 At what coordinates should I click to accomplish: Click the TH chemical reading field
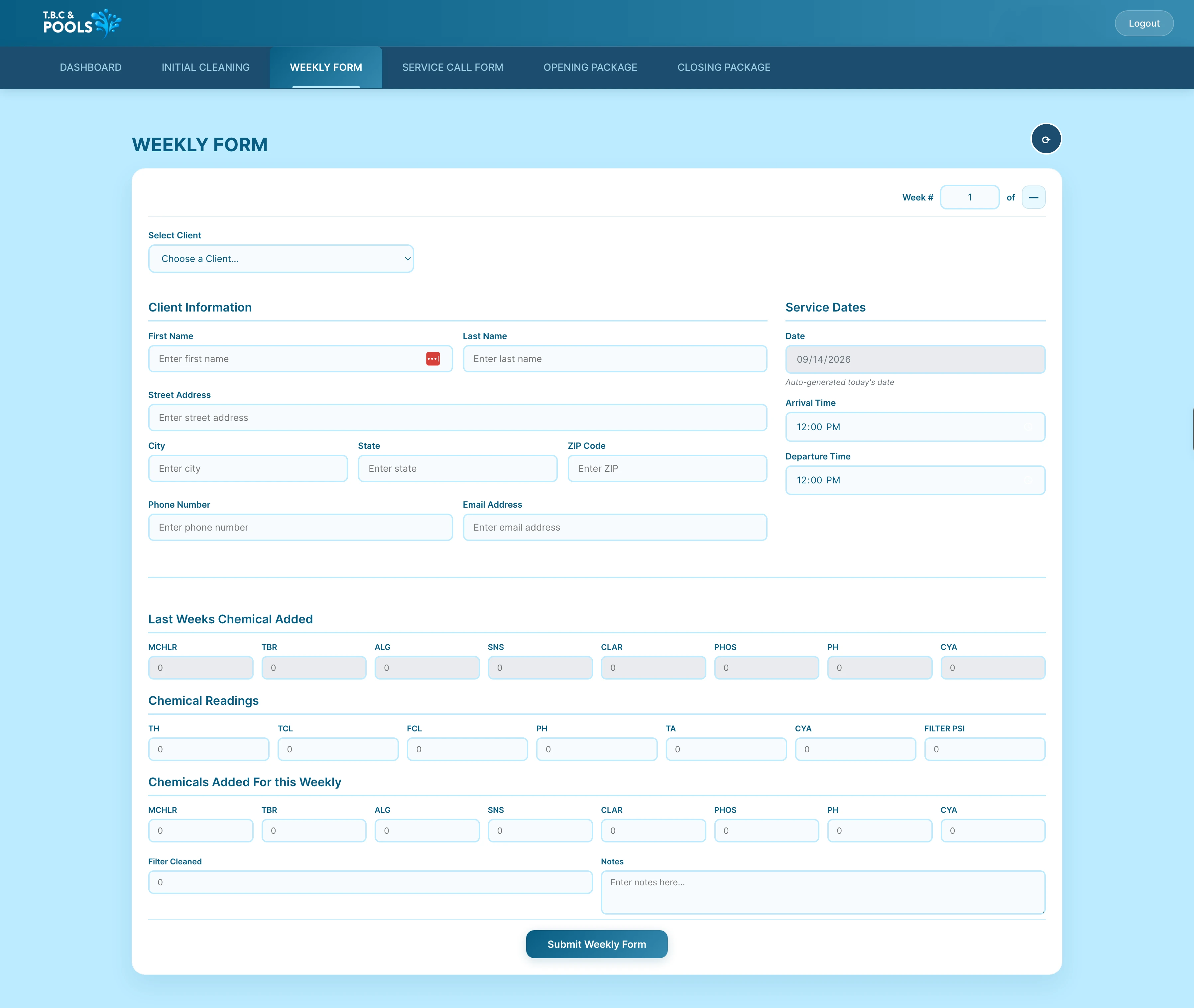pos(208,749)
